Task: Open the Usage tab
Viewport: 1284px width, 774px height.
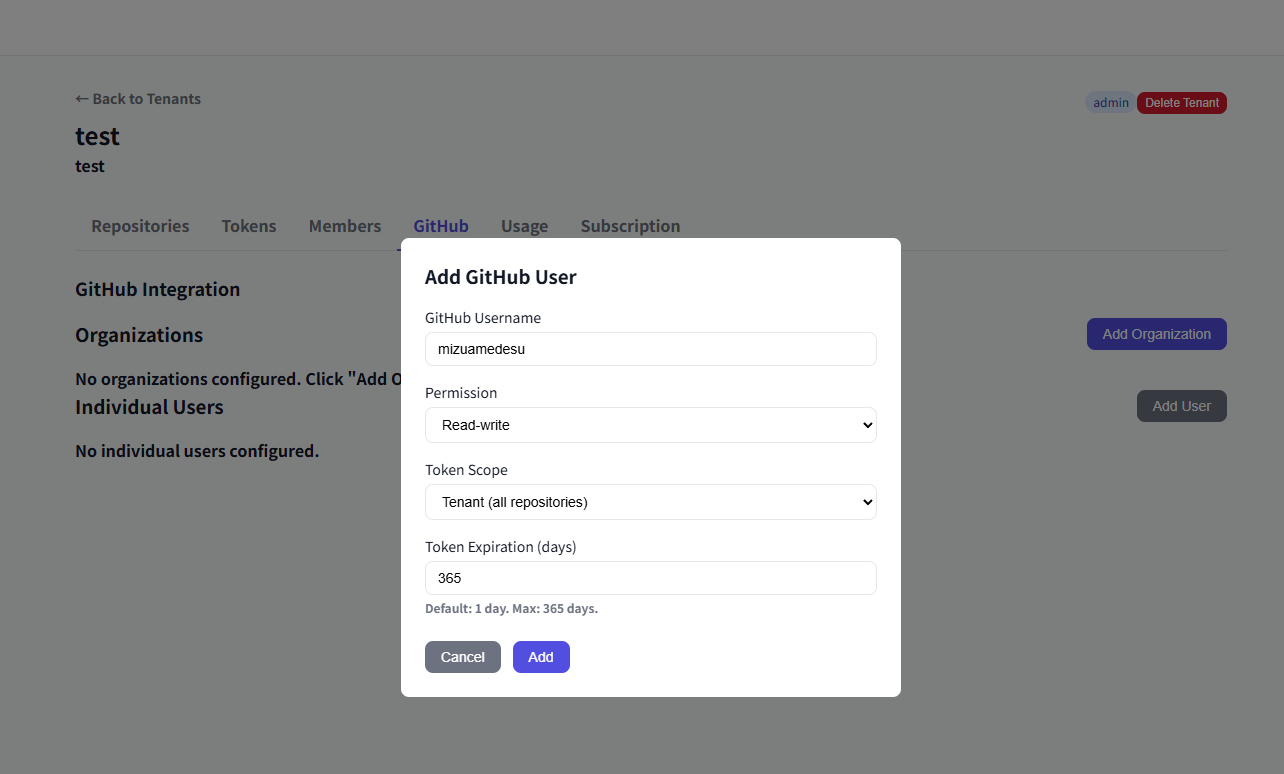Action: 524,226
